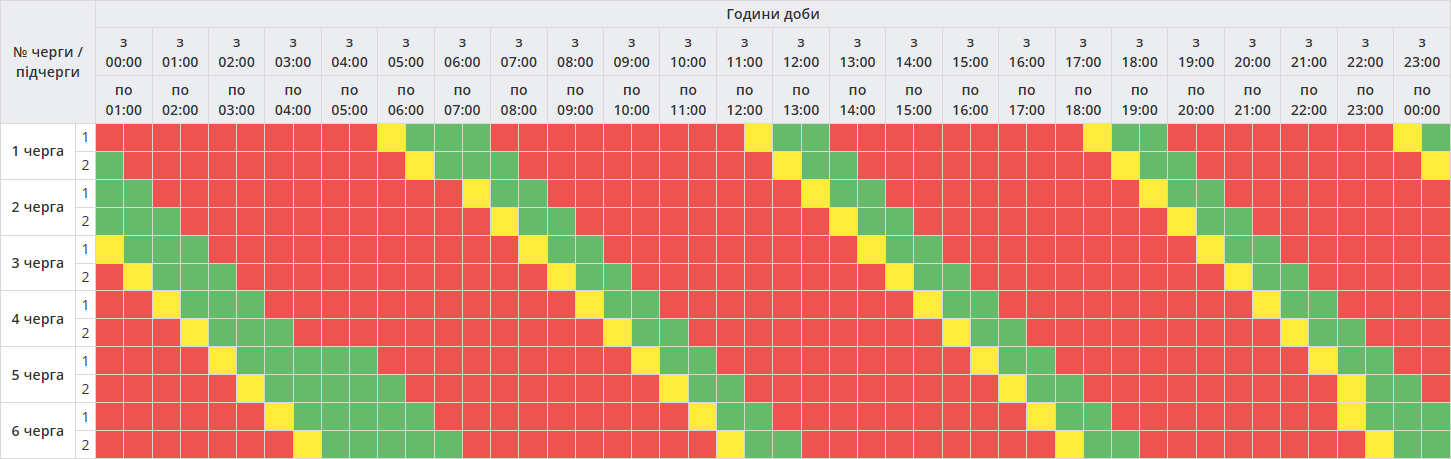Click the "Години доби" table header
Viewport: 1451px width, 459px height.
773,14
